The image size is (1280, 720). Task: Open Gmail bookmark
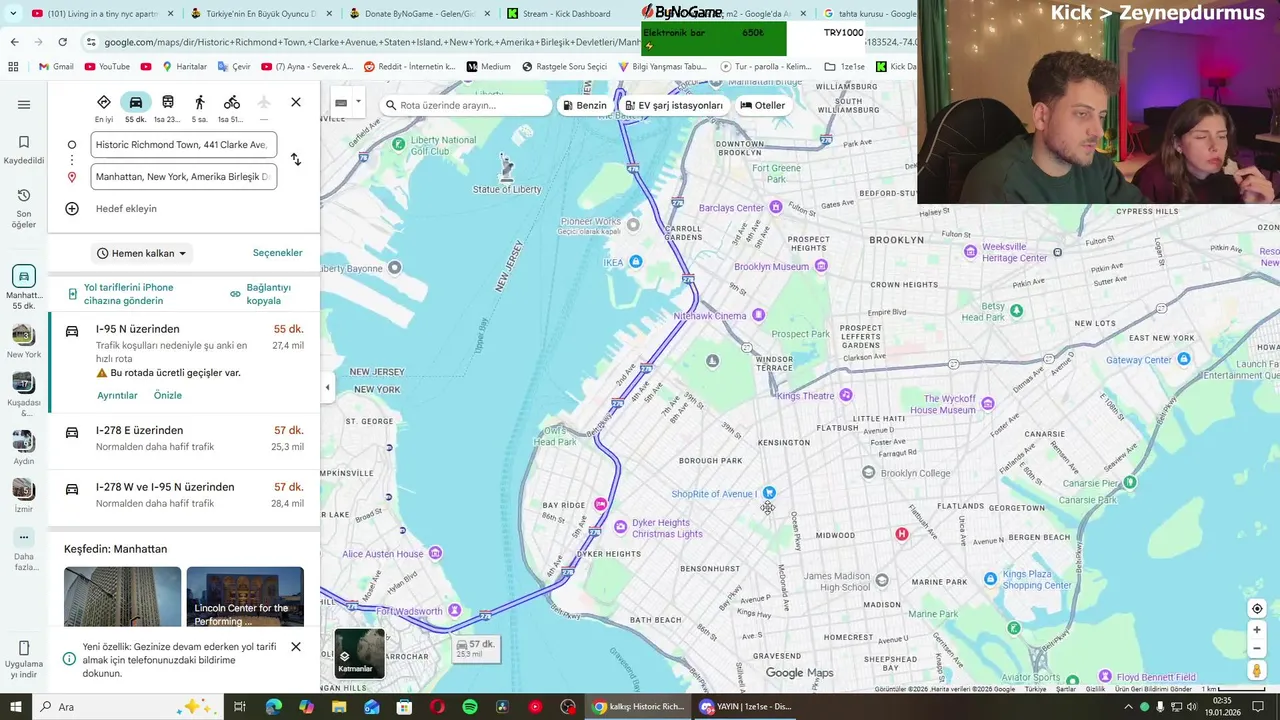point(56,67)
